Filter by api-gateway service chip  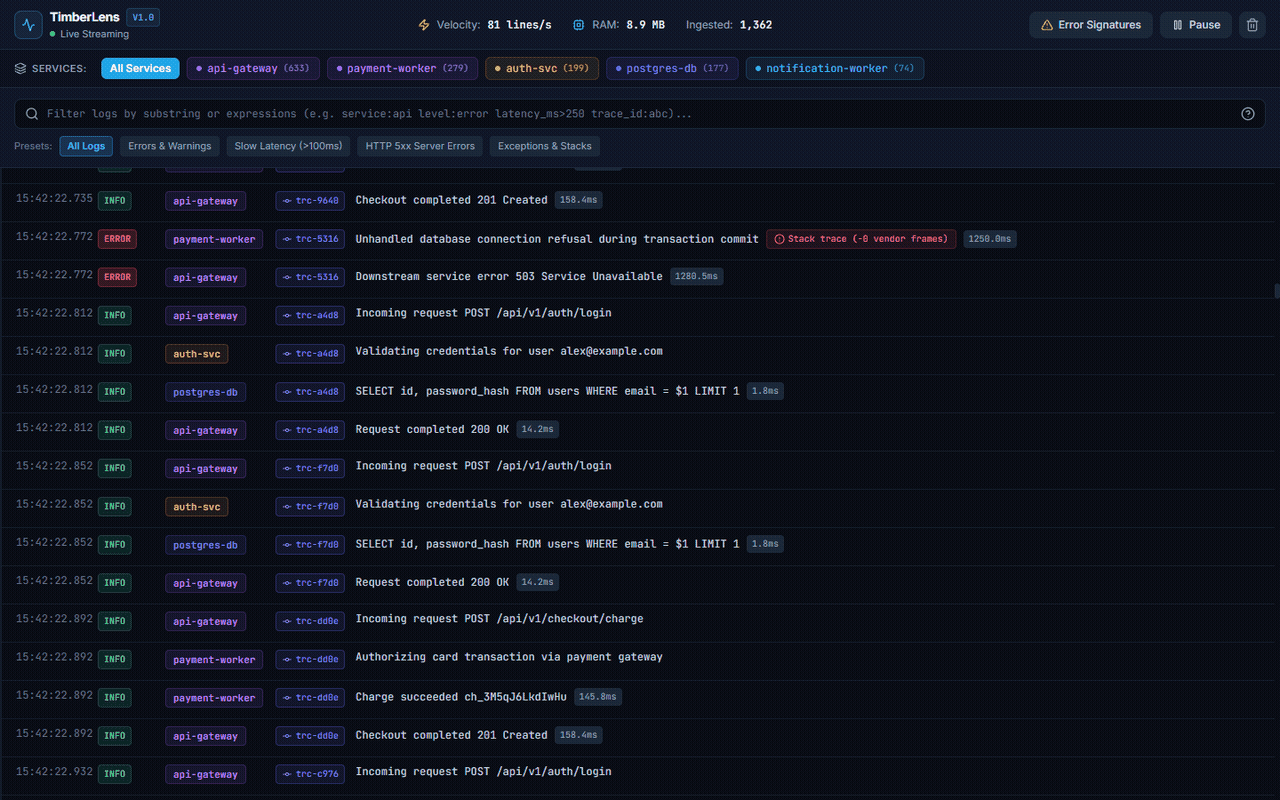tap(254, 68)
